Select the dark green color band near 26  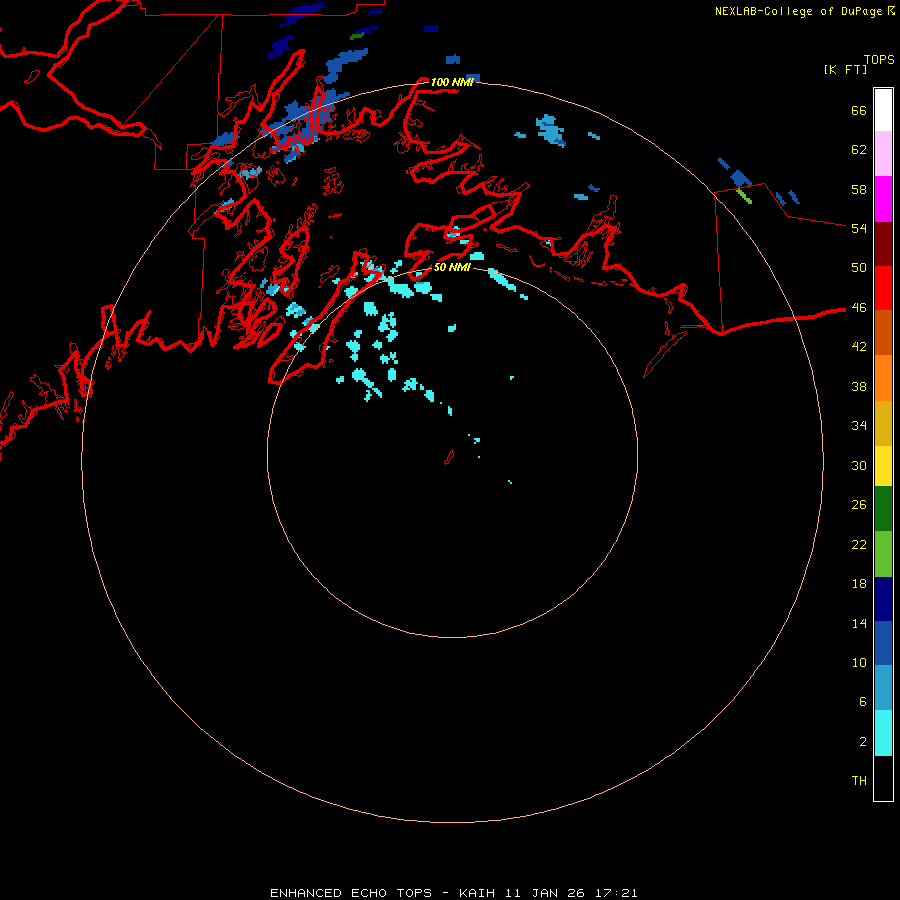coord(883,509)
